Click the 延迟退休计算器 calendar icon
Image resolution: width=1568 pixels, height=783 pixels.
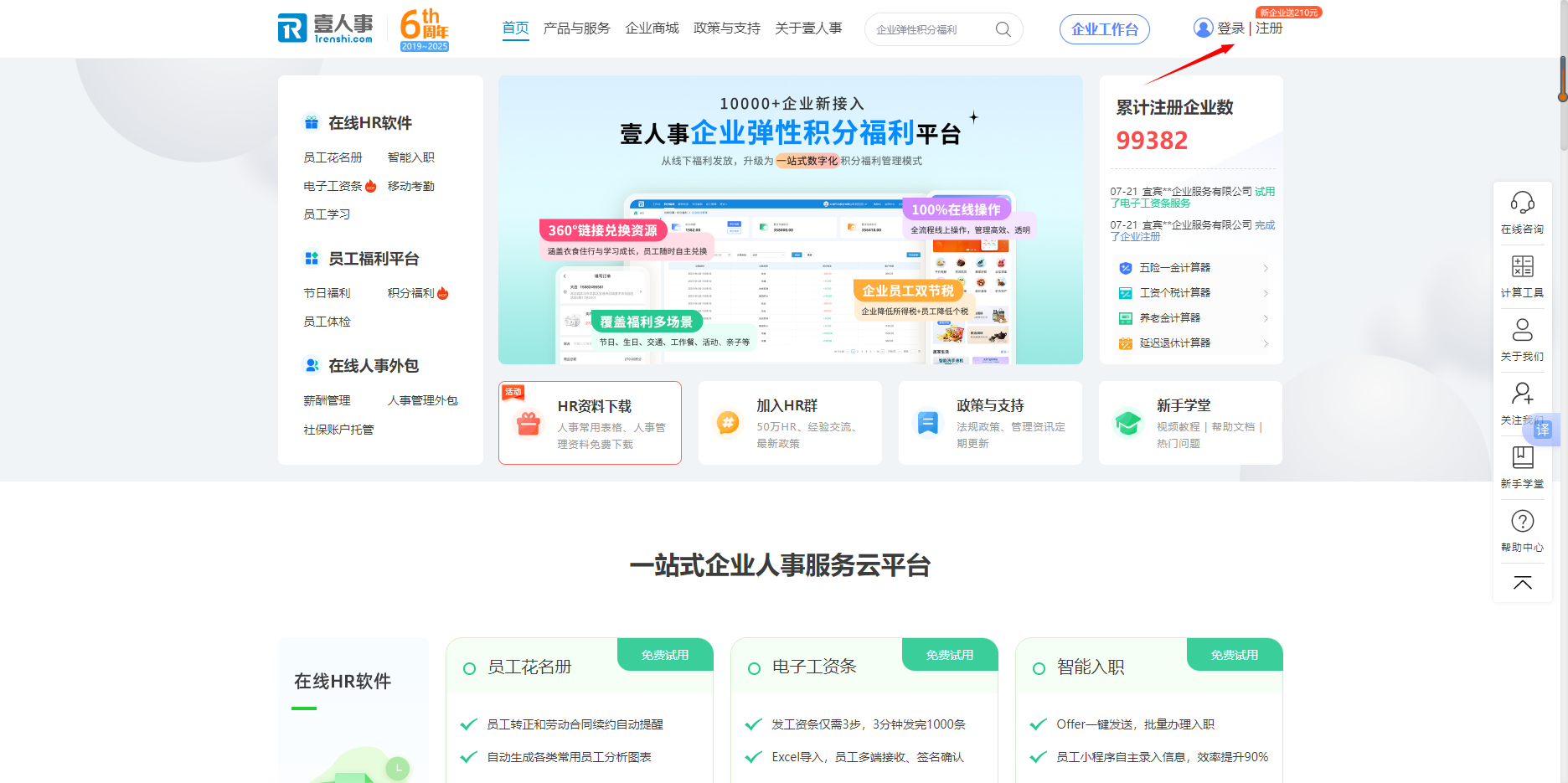click(1126, 343)
